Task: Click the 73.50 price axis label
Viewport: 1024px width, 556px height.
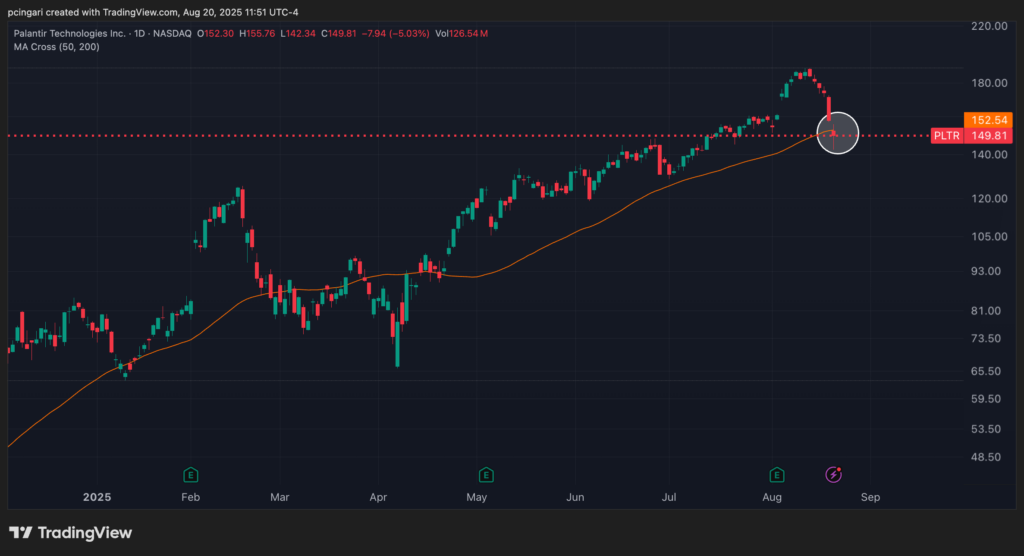Action: coord(986,338)
